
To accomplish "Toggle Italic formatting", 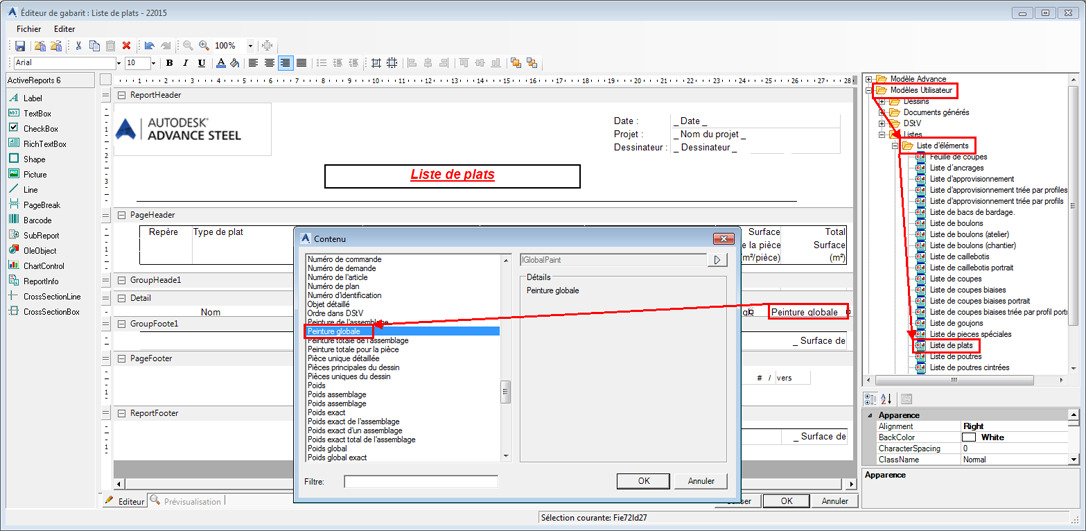I will point(186,63).
